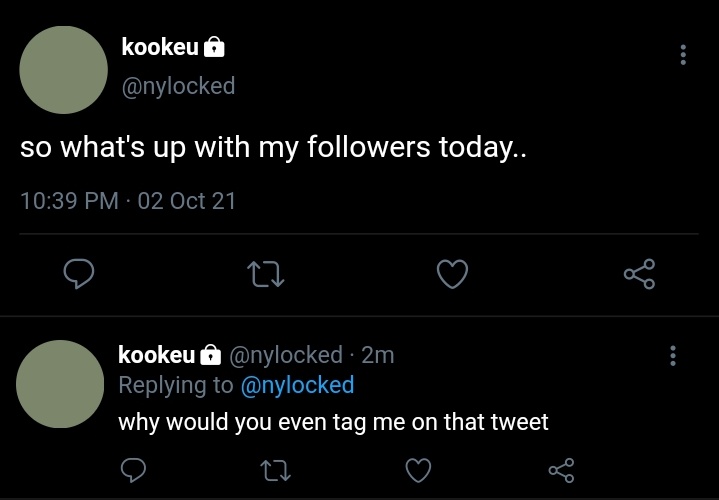Retweet the "so what's up" tweet

click(265, 274)
